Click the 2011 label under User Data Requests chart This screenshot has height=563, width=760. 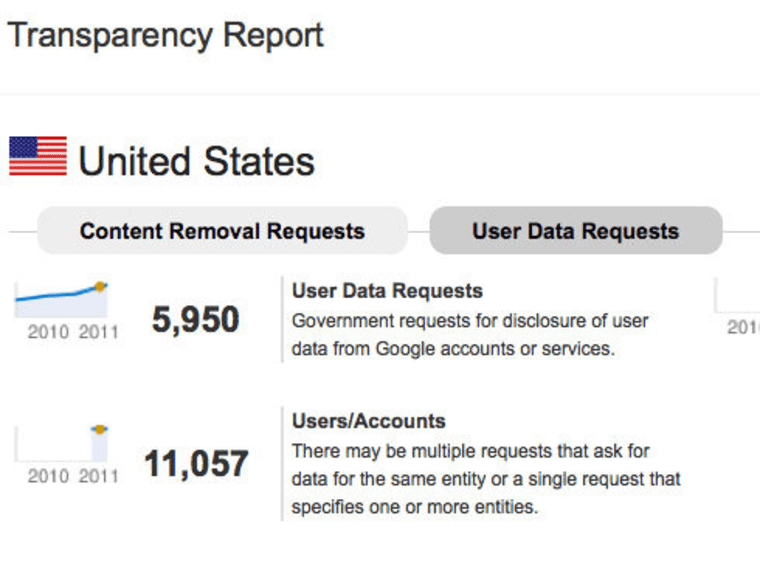click(98, 332)
